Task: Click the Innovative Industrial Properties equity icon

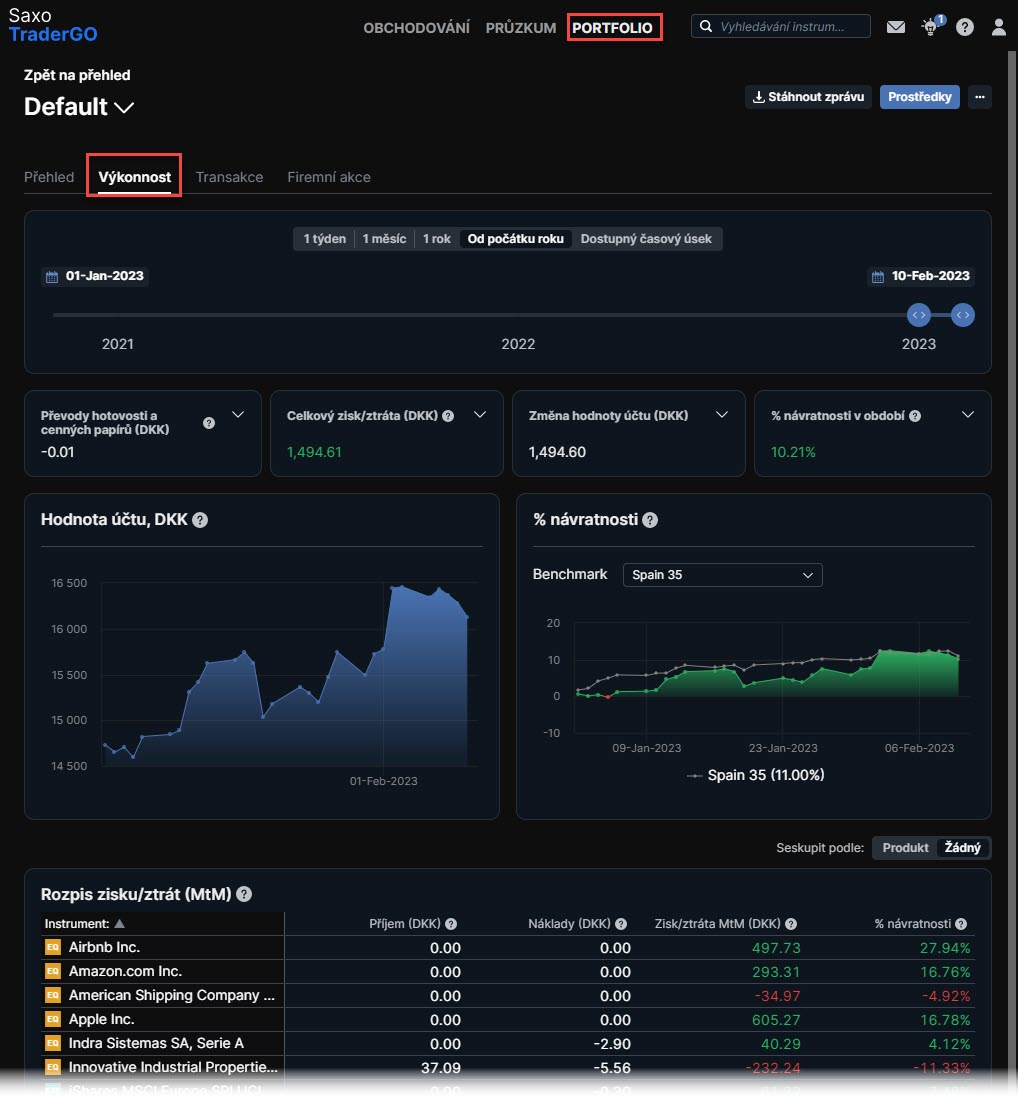Action: click(x=53, y=1067)
